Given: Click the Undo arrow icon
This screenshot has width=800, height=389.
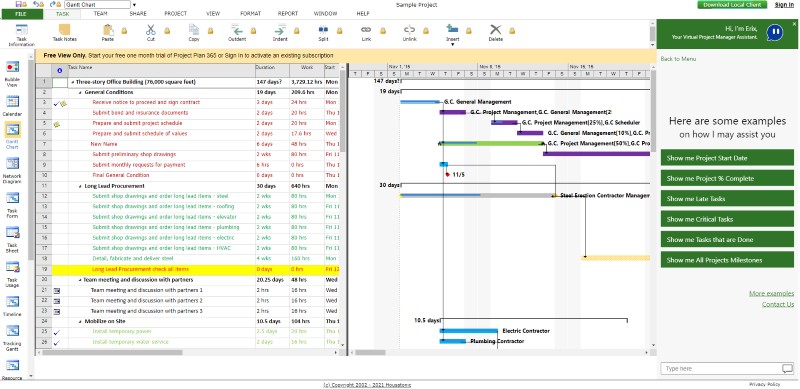Looking at the screenshot, I should click(35, 5).
